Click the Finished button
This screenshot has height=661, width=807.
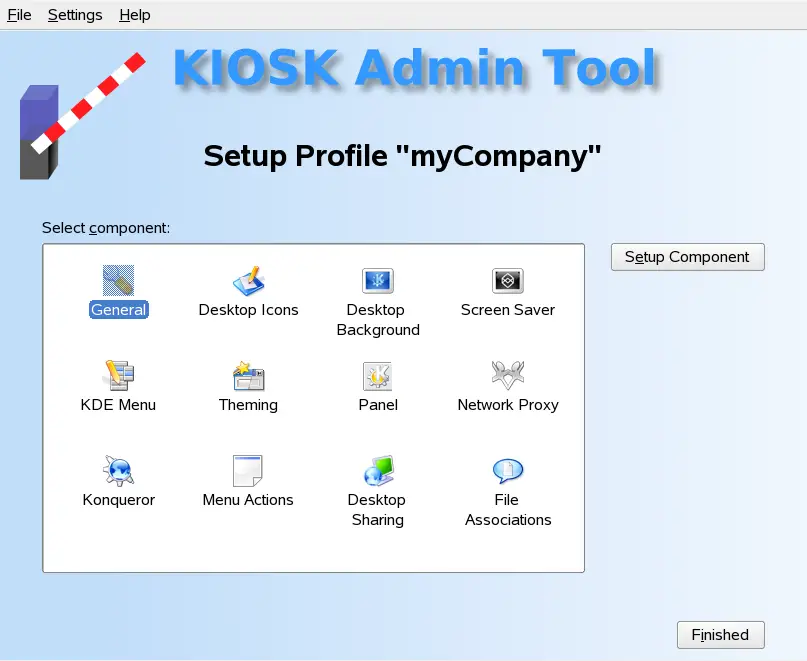(720, 635)
